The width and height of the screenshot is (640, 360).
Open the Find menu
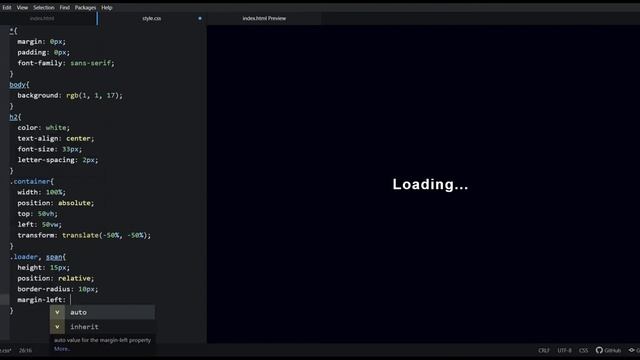(x=64, y=7)
